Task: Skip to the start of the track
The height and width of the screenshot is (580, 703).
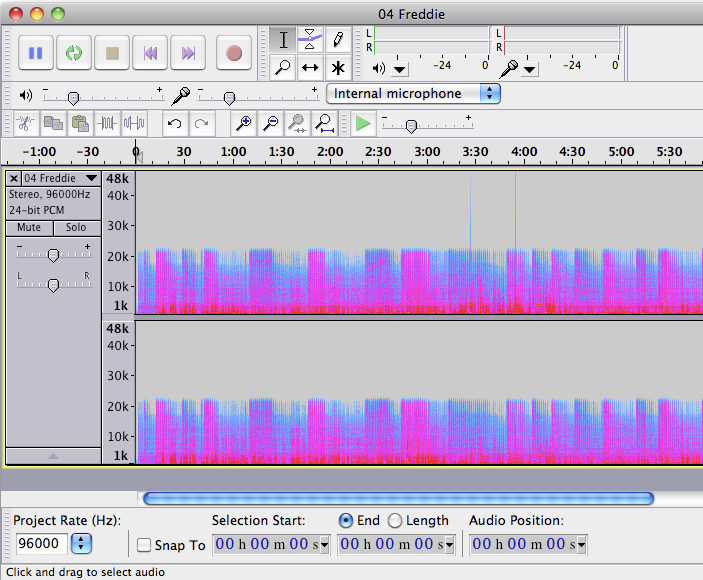Action: pyautogui.click(x=150, y=53)
